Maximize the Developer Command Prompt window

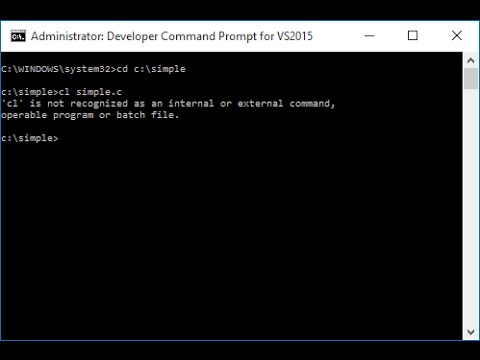click(x=413, y=36)
